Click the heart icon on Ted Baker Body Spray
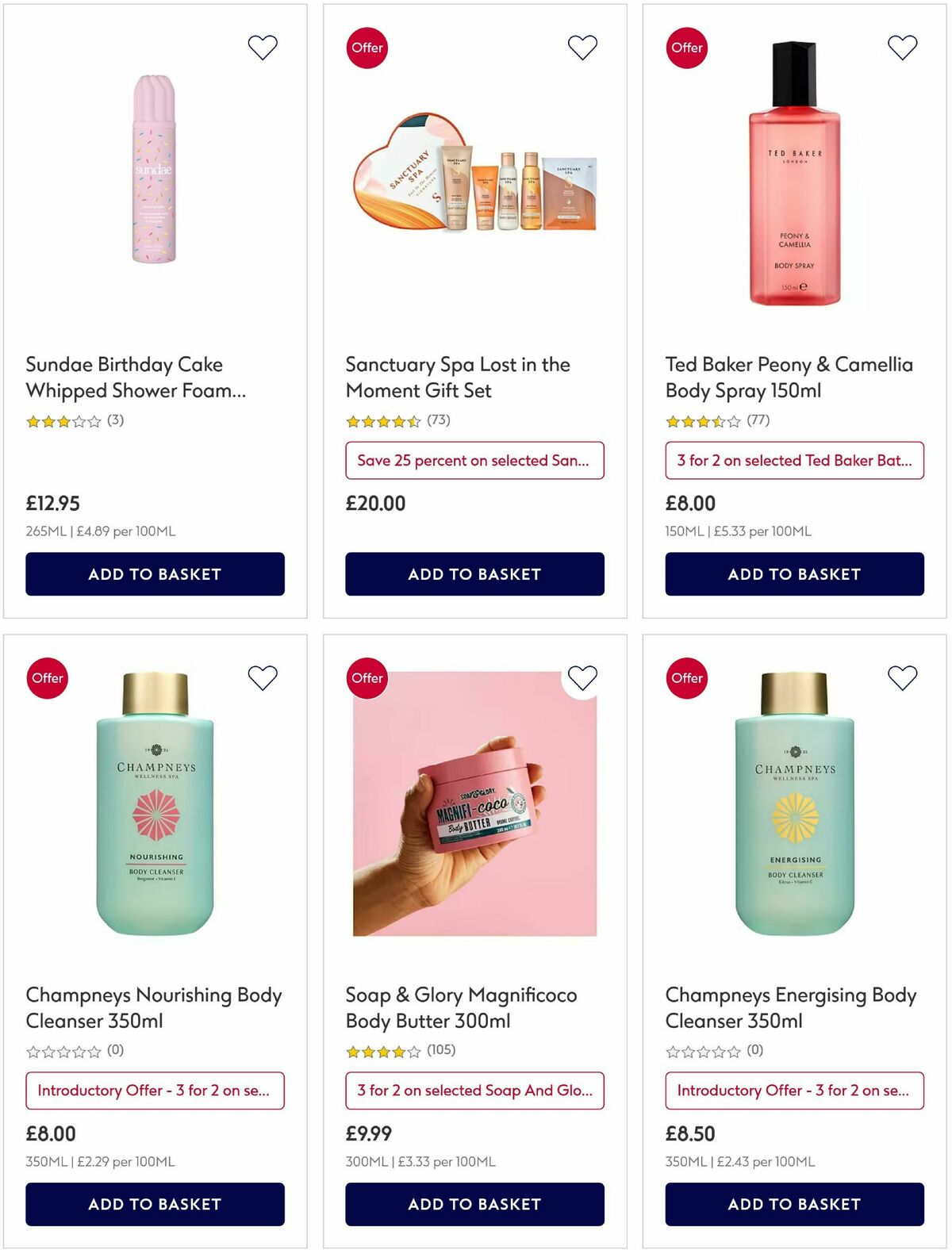 pos(900,47)
